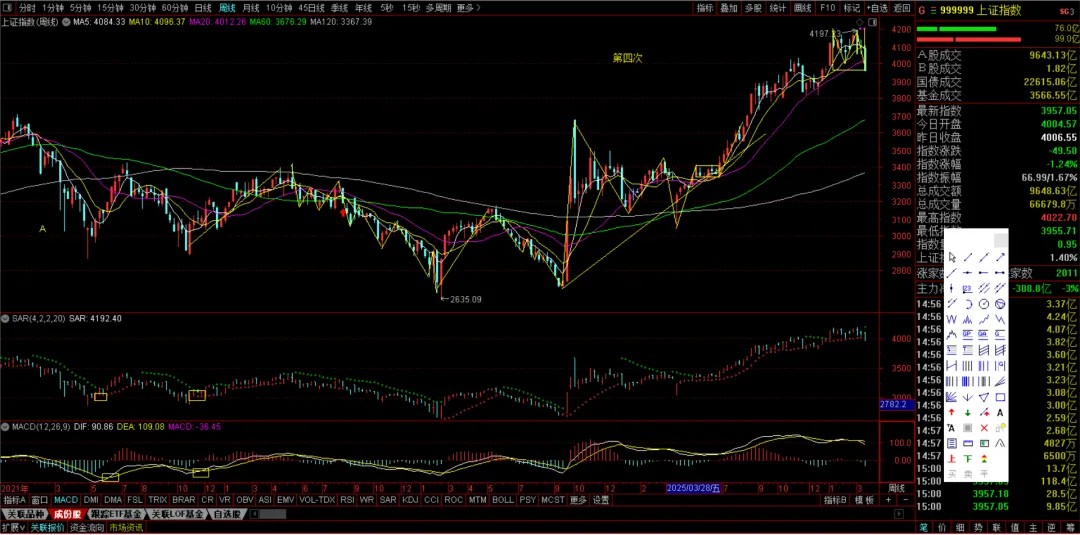Pick the circle with clock hand tool
Image resolution: width=1080 pixels, height=535 pixels.
984,304
